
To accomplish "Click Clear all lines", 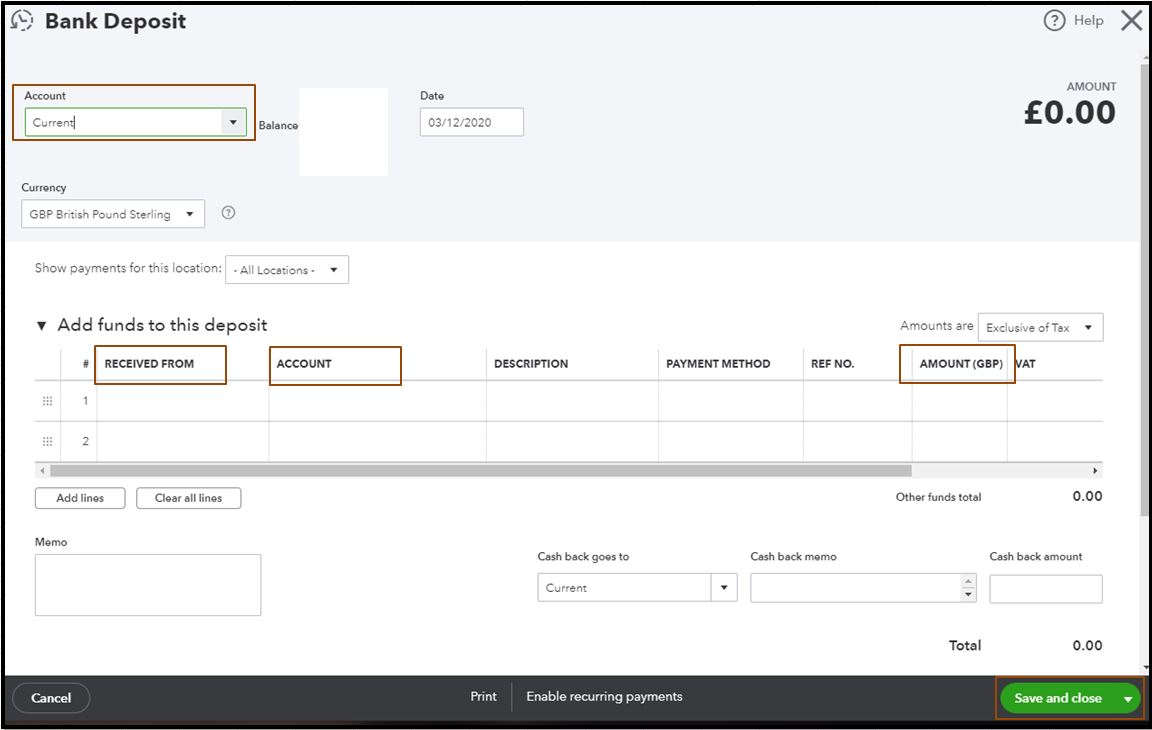I will (x=188, y=497).
